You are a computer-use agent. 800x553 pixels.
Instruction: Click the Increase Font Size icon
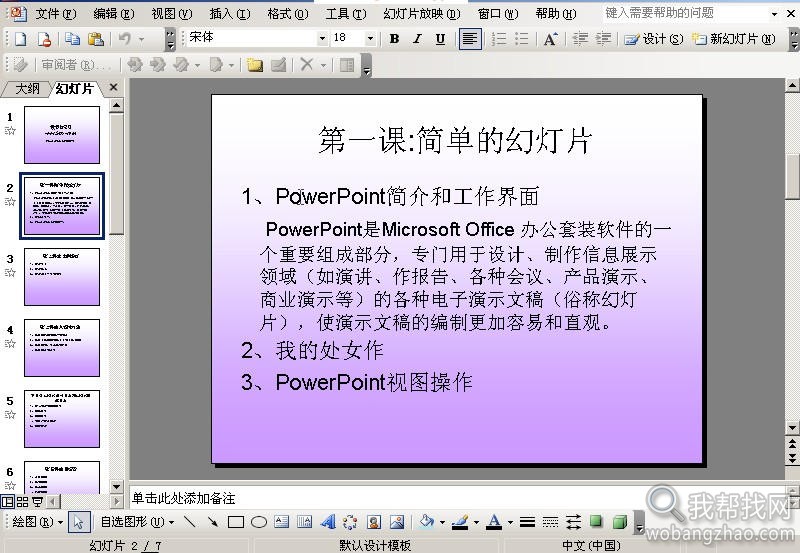[551, 39]
